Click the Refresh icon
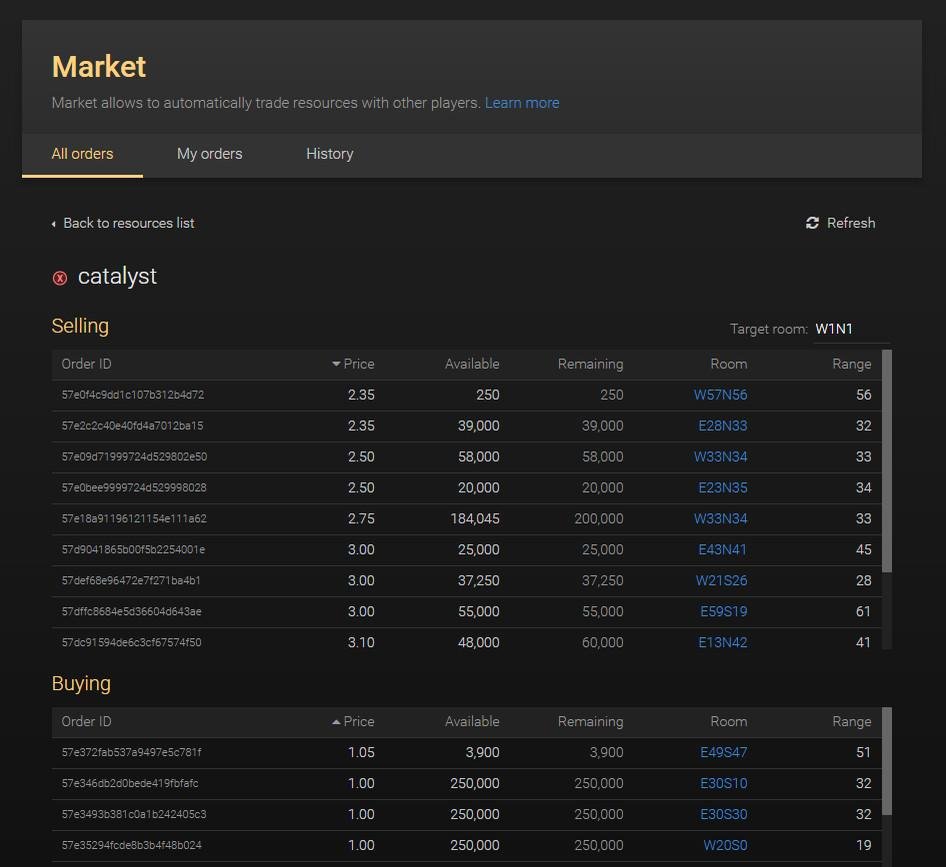This screenshot has height=867, width=946. click(812, 223)
